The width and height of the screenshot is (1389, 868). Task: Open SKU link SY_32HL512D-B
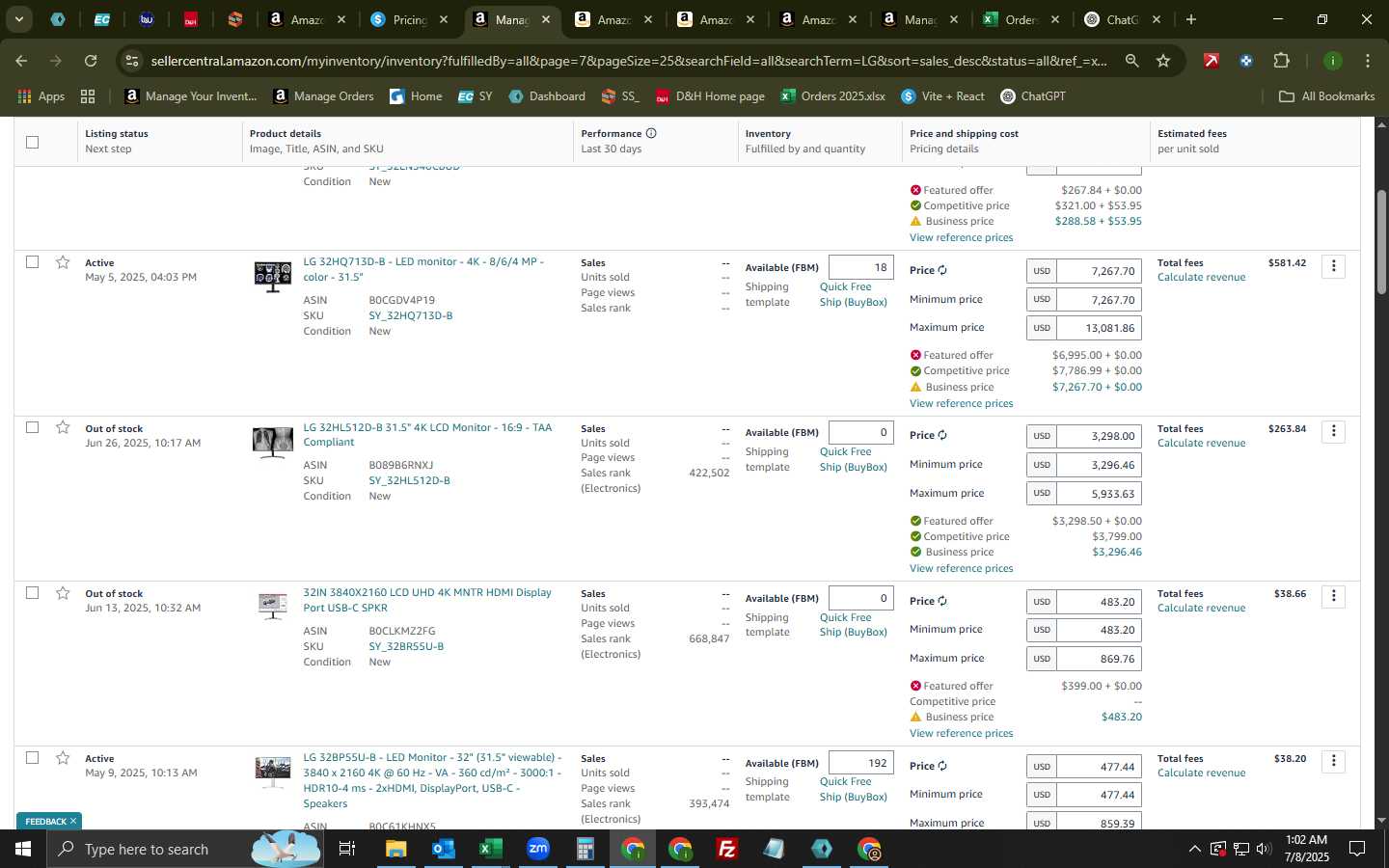click(409, 480)
